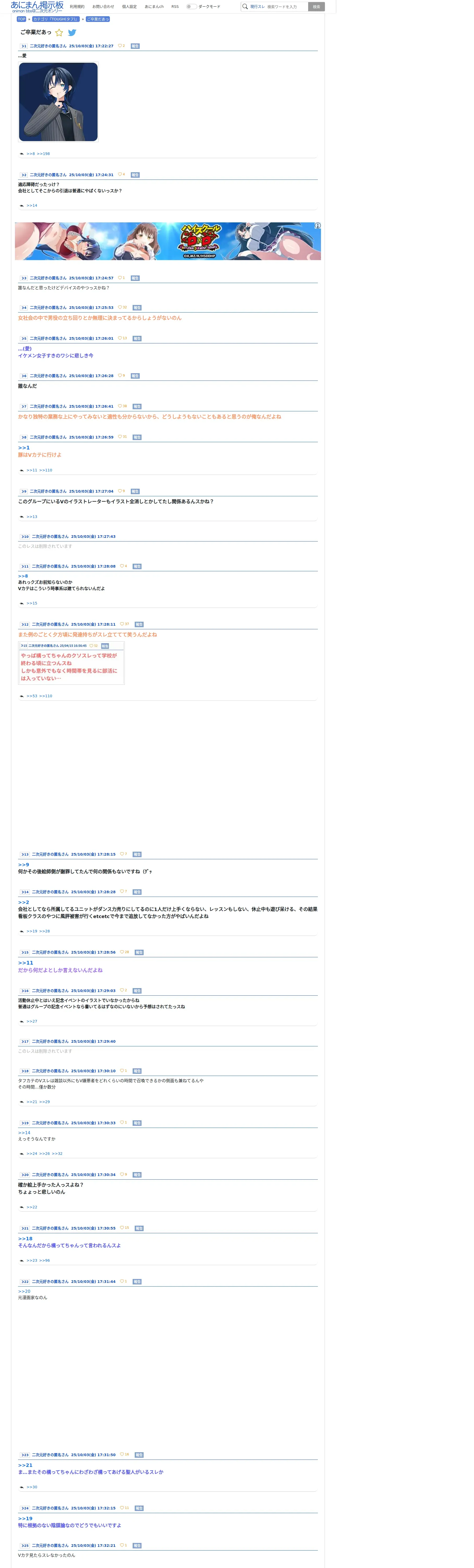Click the magnifying glass search icon

pyautogui.click(x=245, y=7)
